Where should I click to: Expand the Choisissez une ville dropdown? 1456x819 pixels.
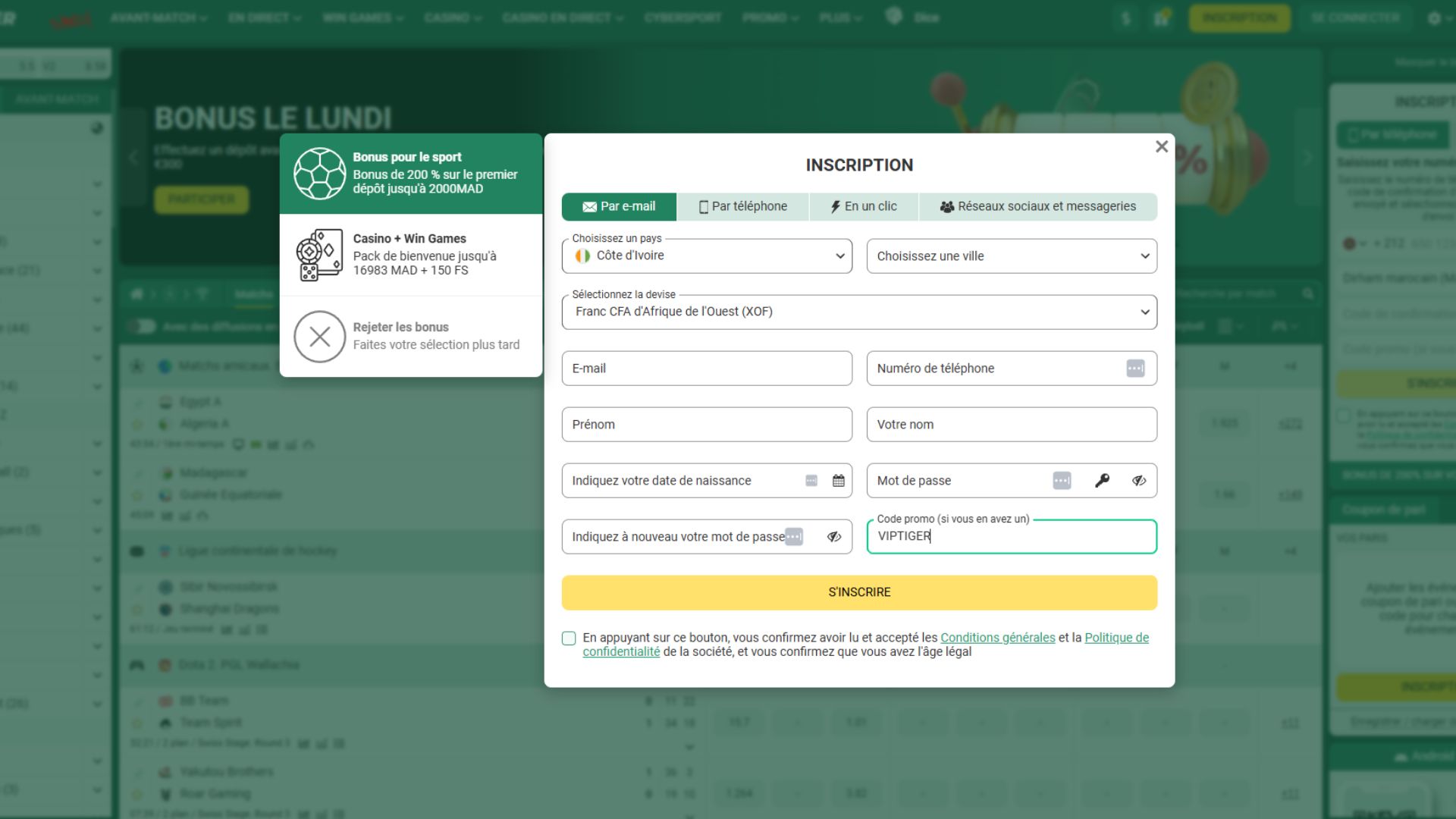pos(1011,256)
